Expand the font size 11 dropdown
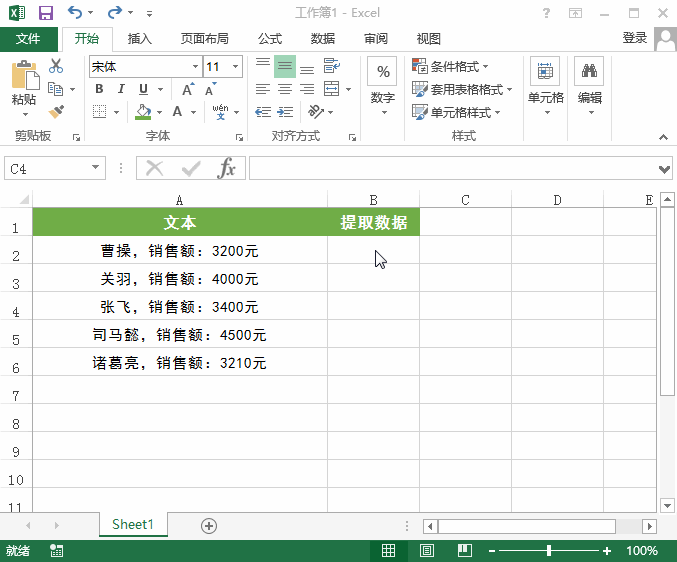The height and width of the screenshot is (562, 677). (235, 67)
